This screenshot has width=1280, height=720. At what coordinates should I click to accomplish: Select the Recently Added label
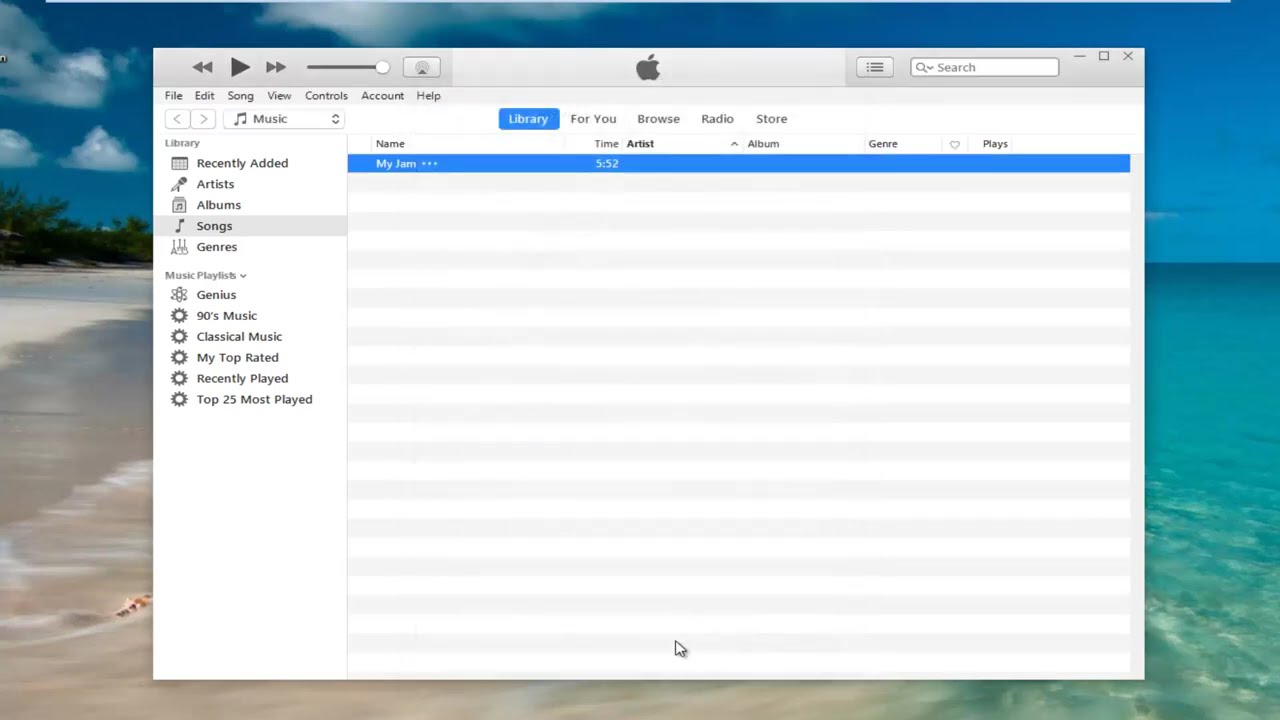pos(242,163)
